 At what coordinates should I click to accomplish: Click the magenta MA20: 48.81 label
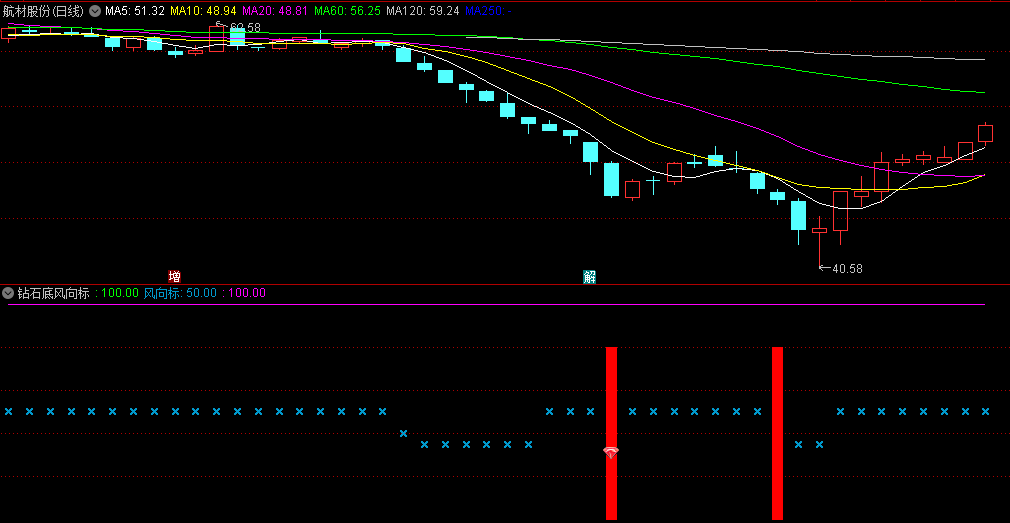pyautogui.click(x=276, y=11)
